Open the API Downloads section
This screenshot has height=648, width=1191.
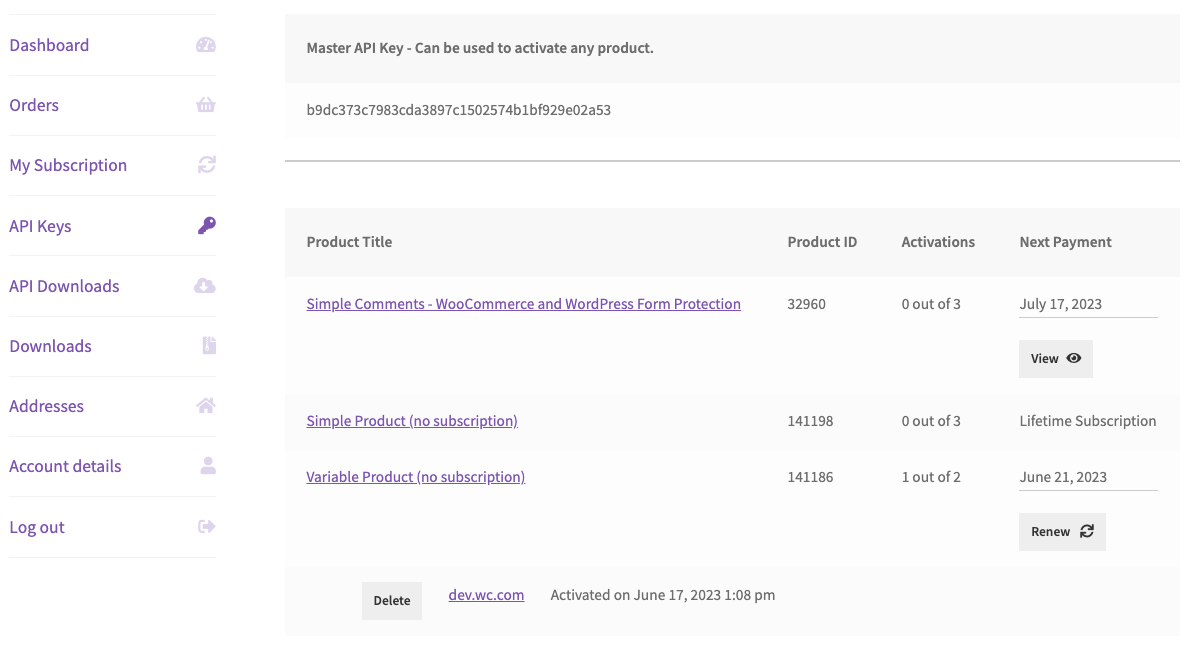pos(64,286)
